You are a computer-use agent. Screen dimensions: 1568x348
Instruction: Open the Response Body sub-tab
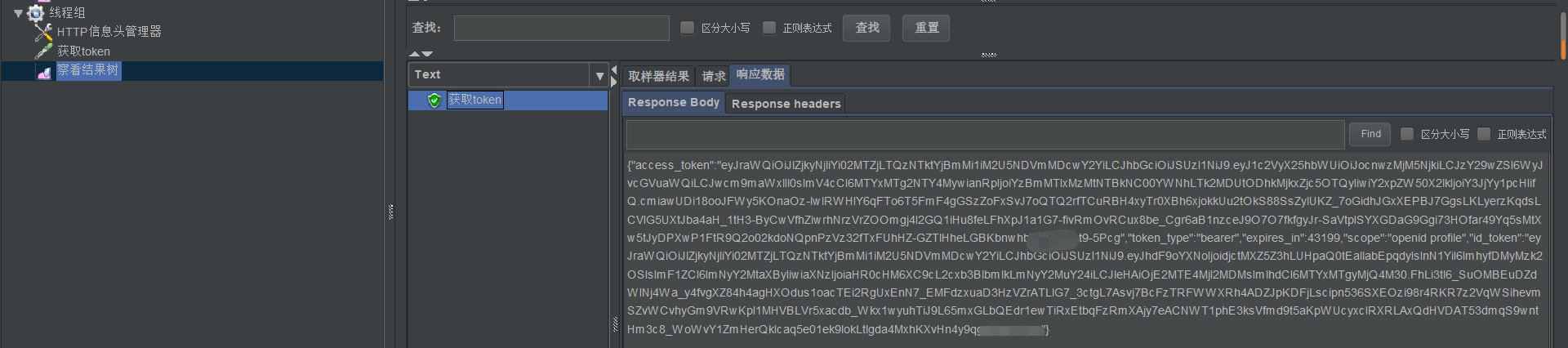pos(674,103)
